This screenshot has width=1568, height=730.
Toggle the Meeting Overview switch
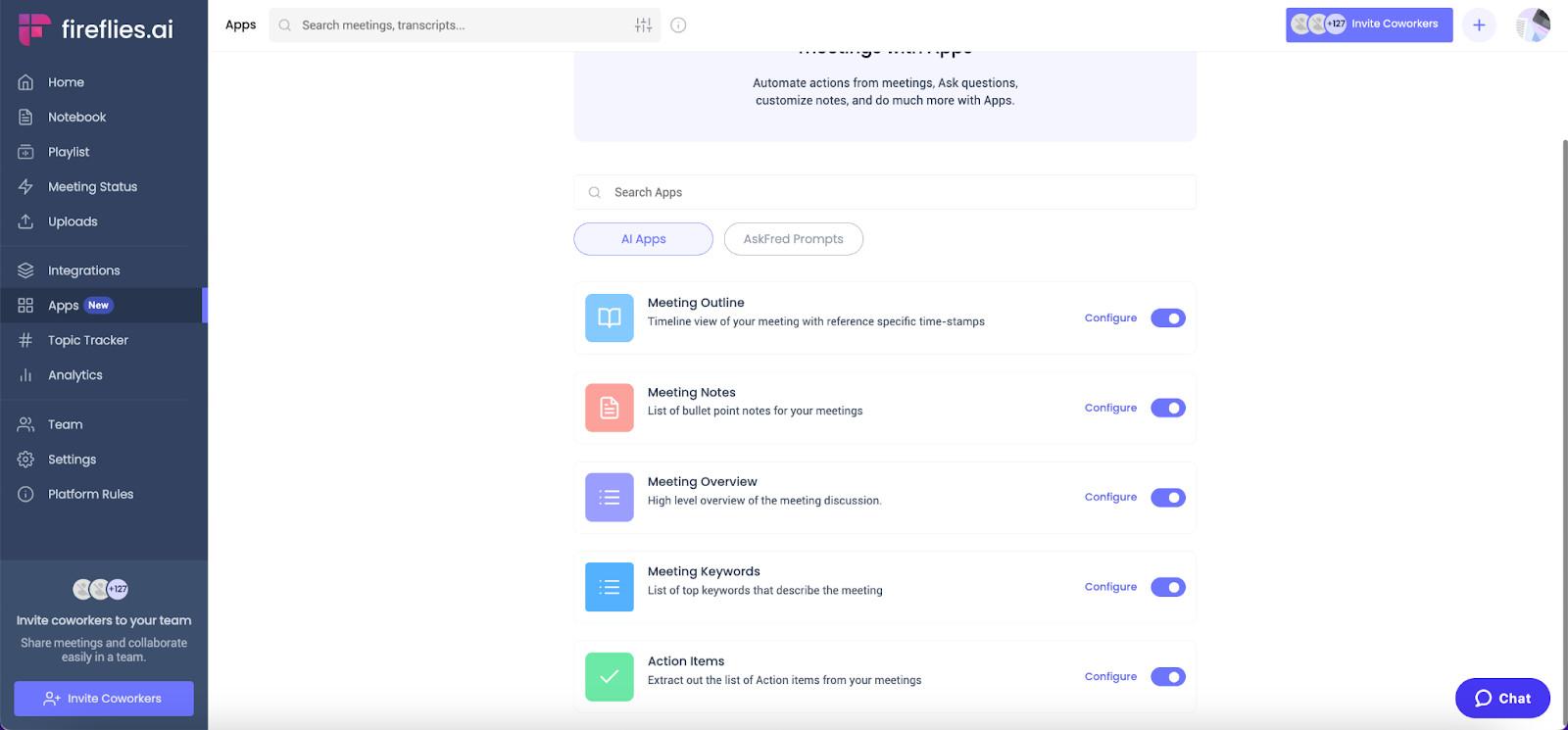pyautogui.click(x=1168, y=498)
